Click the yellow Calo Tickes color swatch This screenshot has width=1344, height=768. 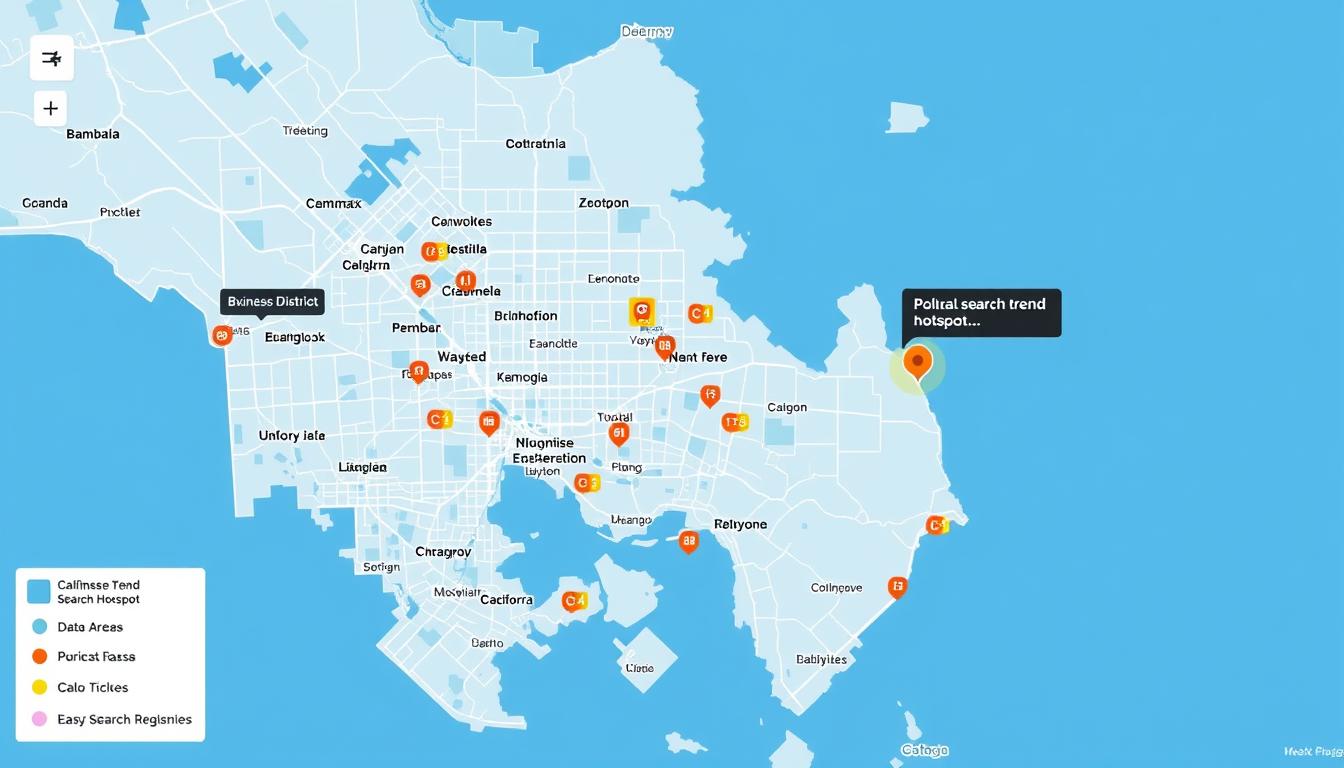pos(39,687)
